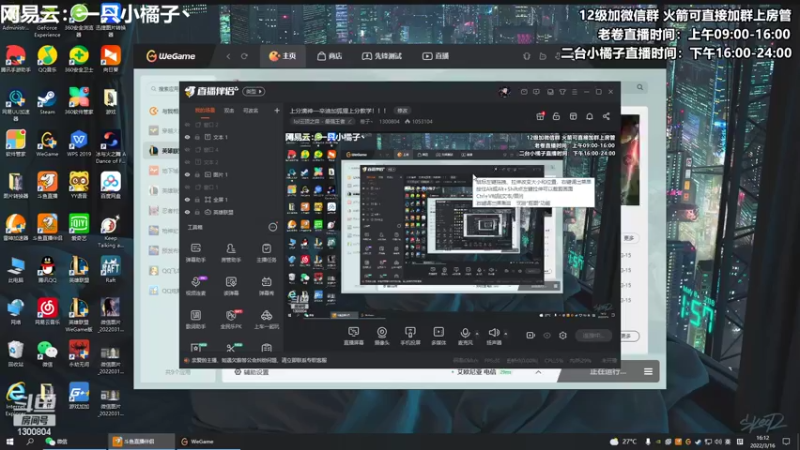Open toolbox more options circle
800x450 pixels.
coord(273,227)
